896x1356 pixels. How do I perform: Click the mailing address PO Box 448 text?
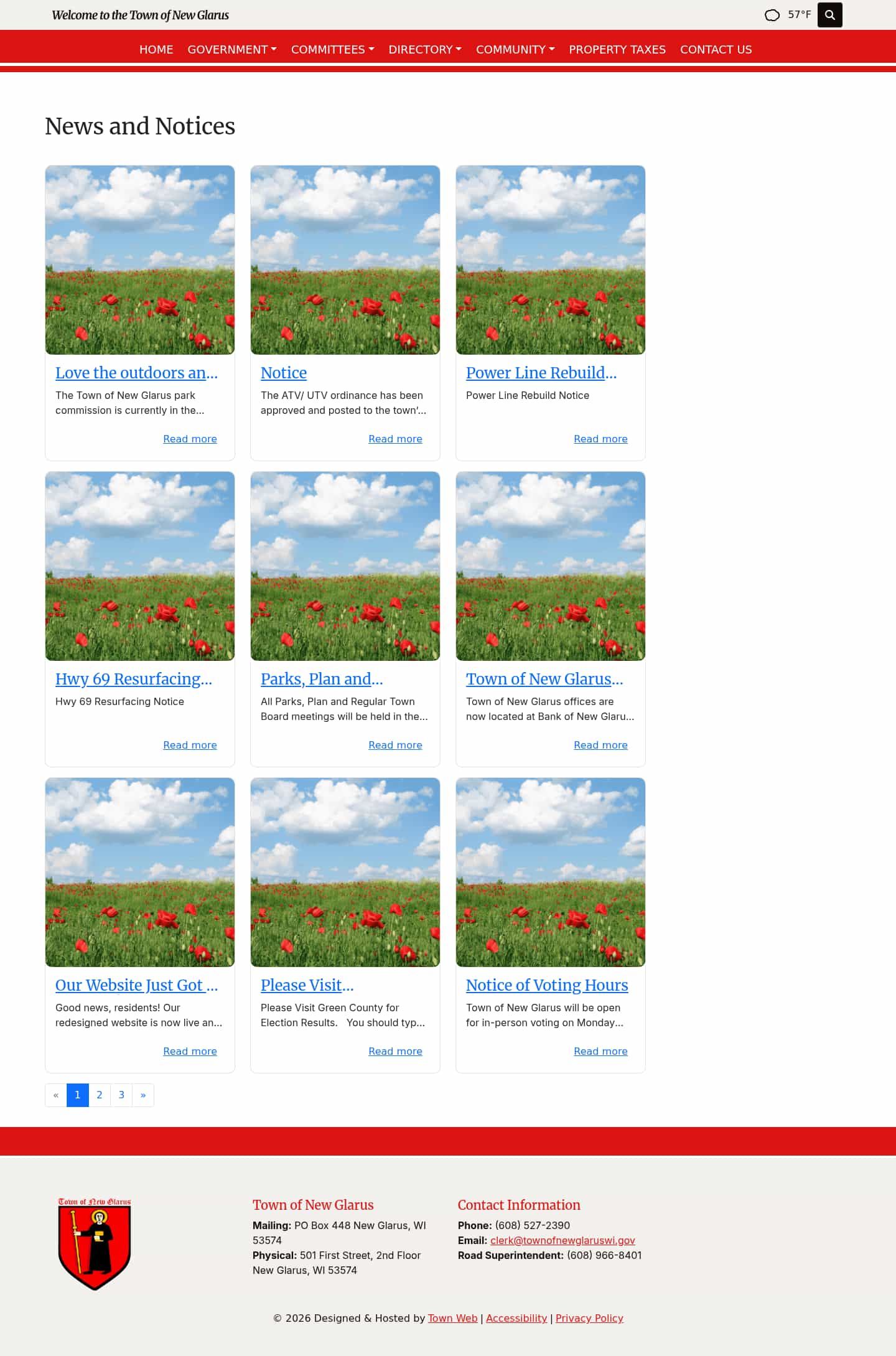coord(339,1233)
